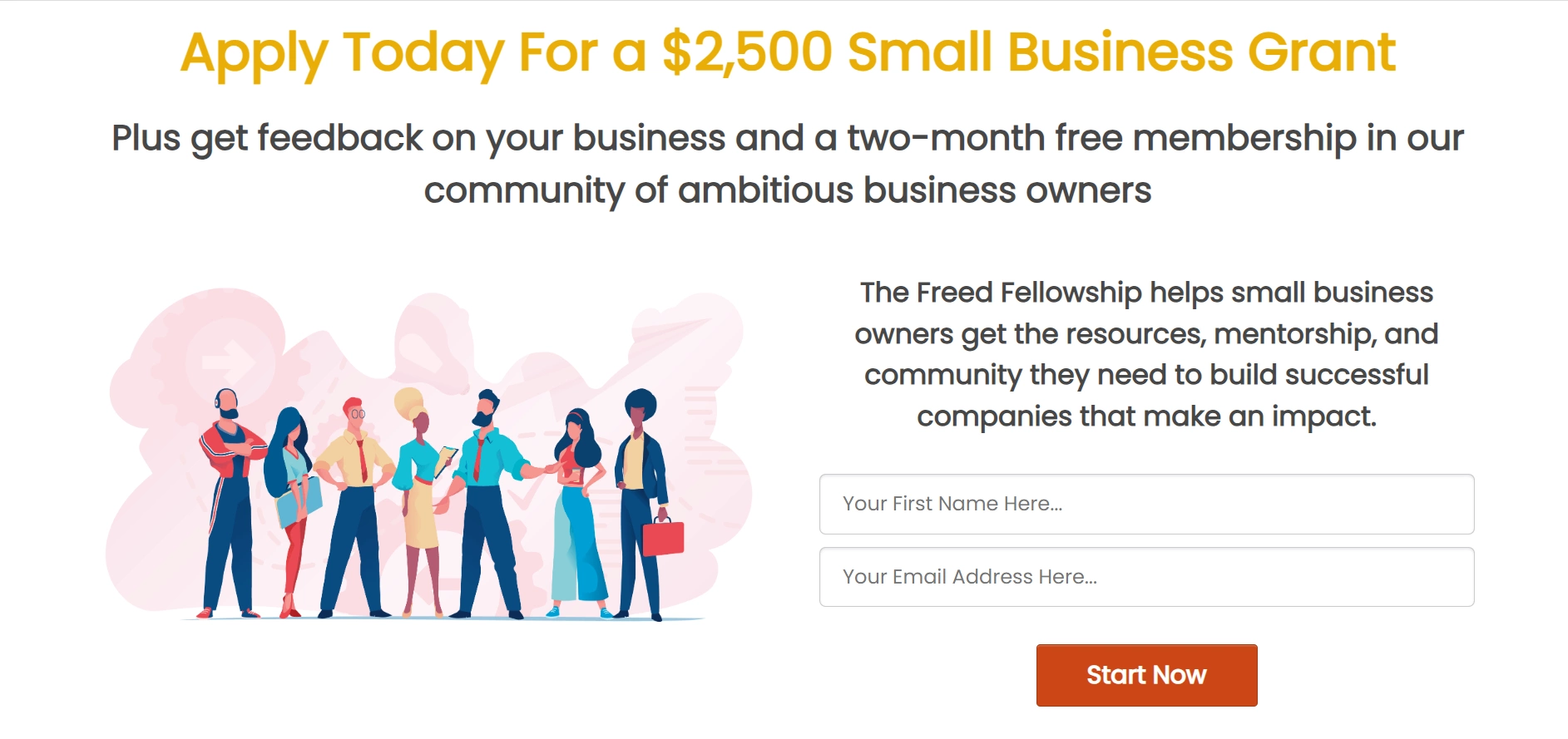Screen dimensions: 1568x739
Task: Click the red briefcase in the illustration
Action: tap(663, 536)
